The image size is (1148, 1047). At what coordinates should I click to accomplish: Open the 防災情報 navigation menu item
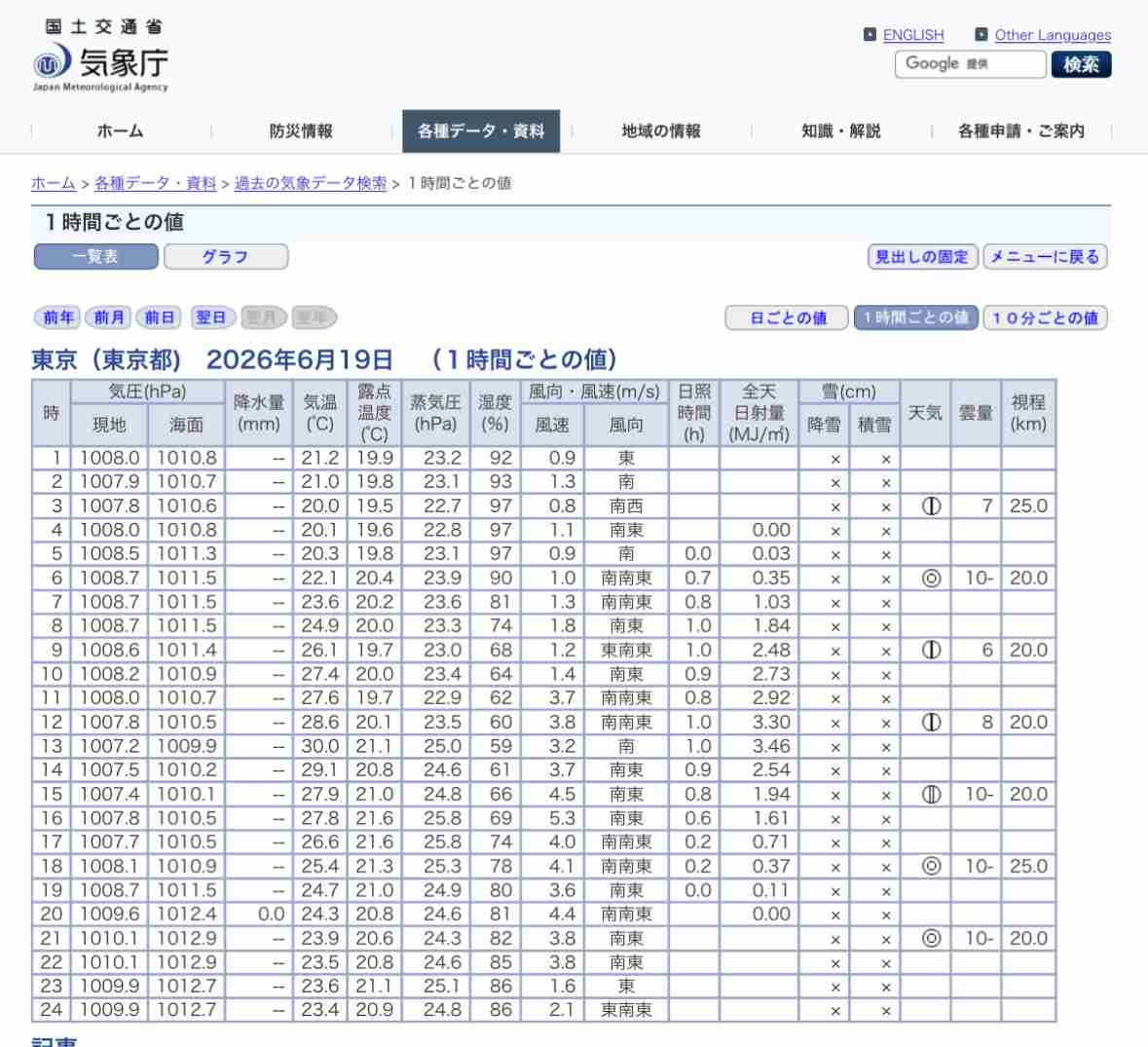click(301, 131)
